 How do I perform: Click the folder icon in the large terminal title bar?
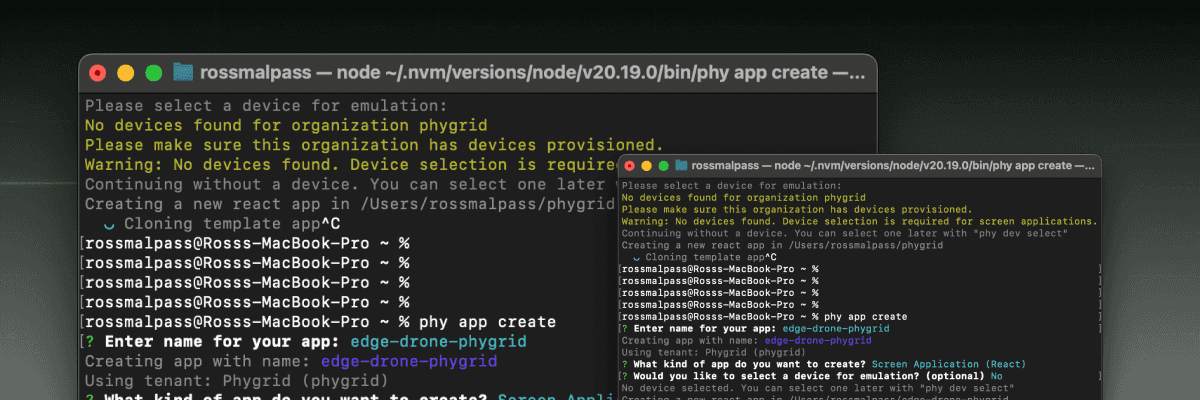[183, 72]
